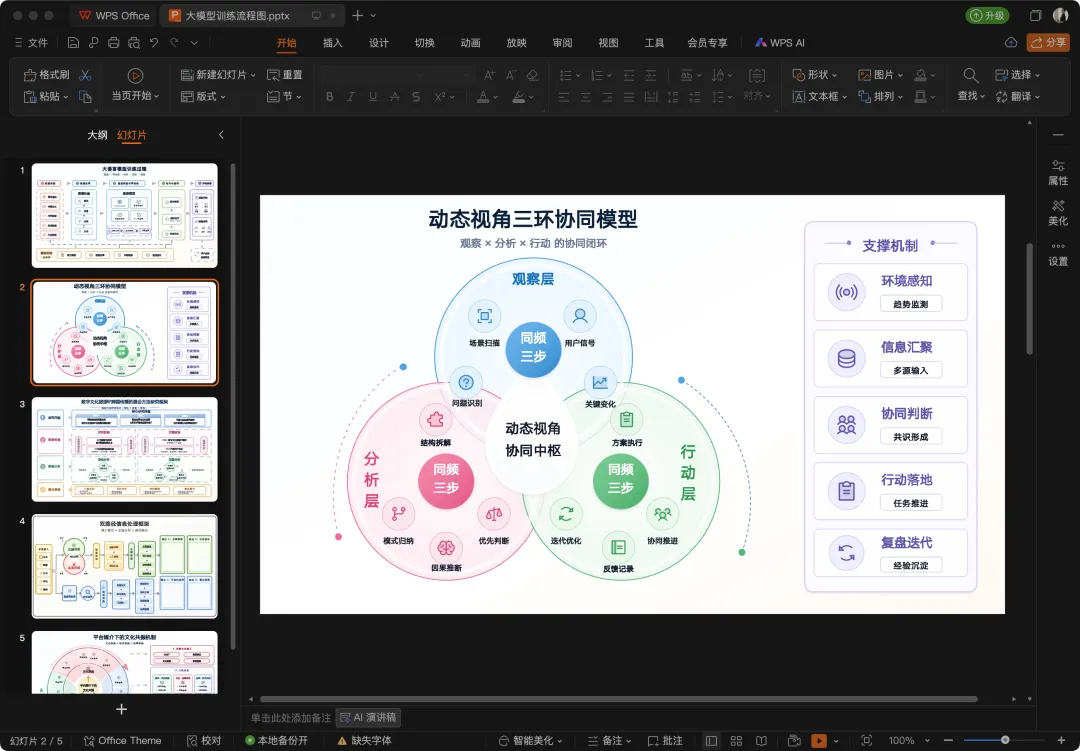Toggle Bold formatting
Image resolution: width=1080 pixels, height=751 pixels.
pos(329,96)
